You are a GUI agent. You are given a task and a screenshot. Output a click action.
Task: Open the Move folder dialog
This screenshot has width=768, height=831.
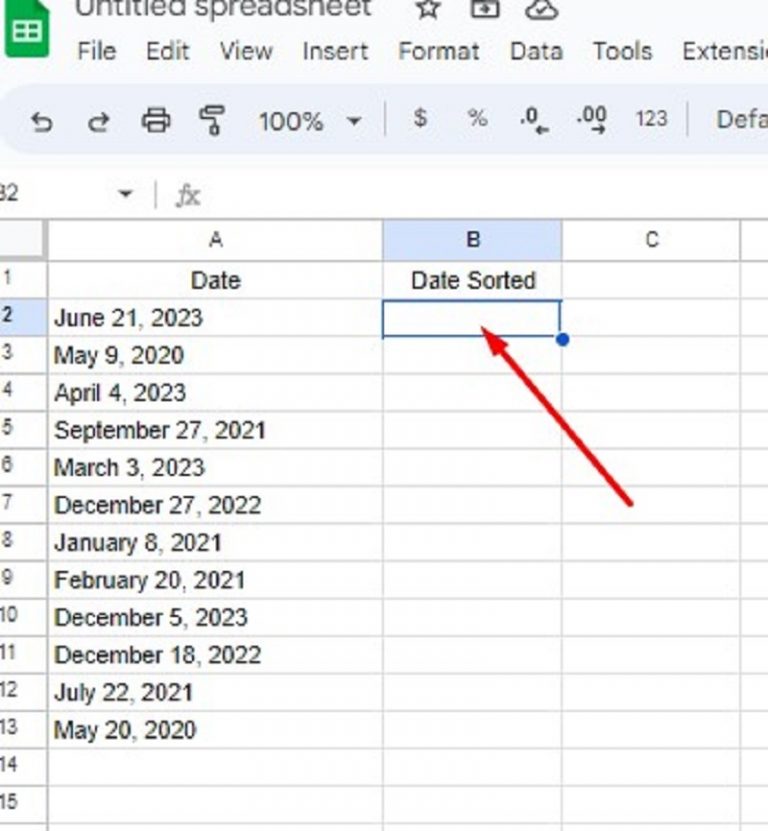[x=485, y=10]
